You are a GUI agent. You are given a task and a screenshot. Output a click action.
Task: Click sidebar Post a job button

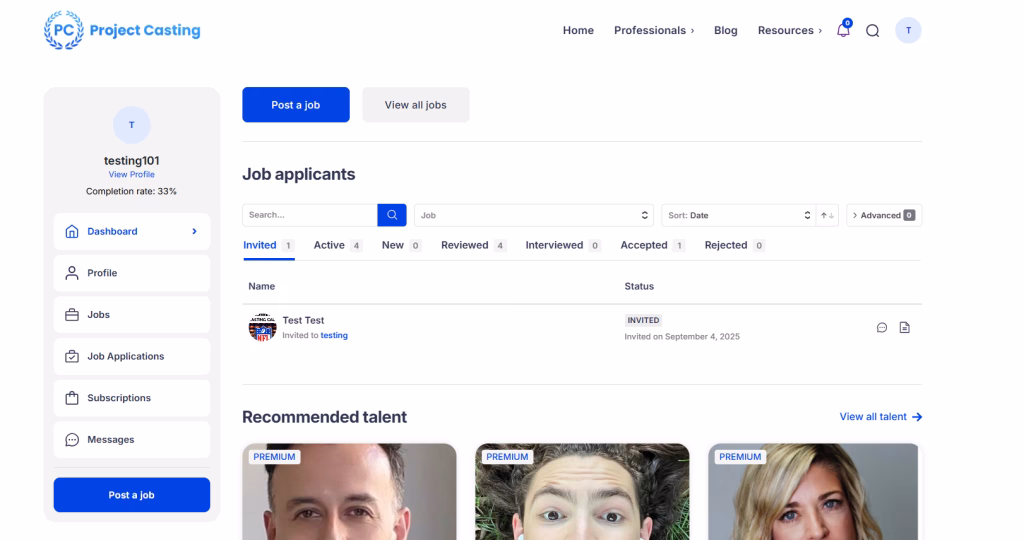click(132, 495)
